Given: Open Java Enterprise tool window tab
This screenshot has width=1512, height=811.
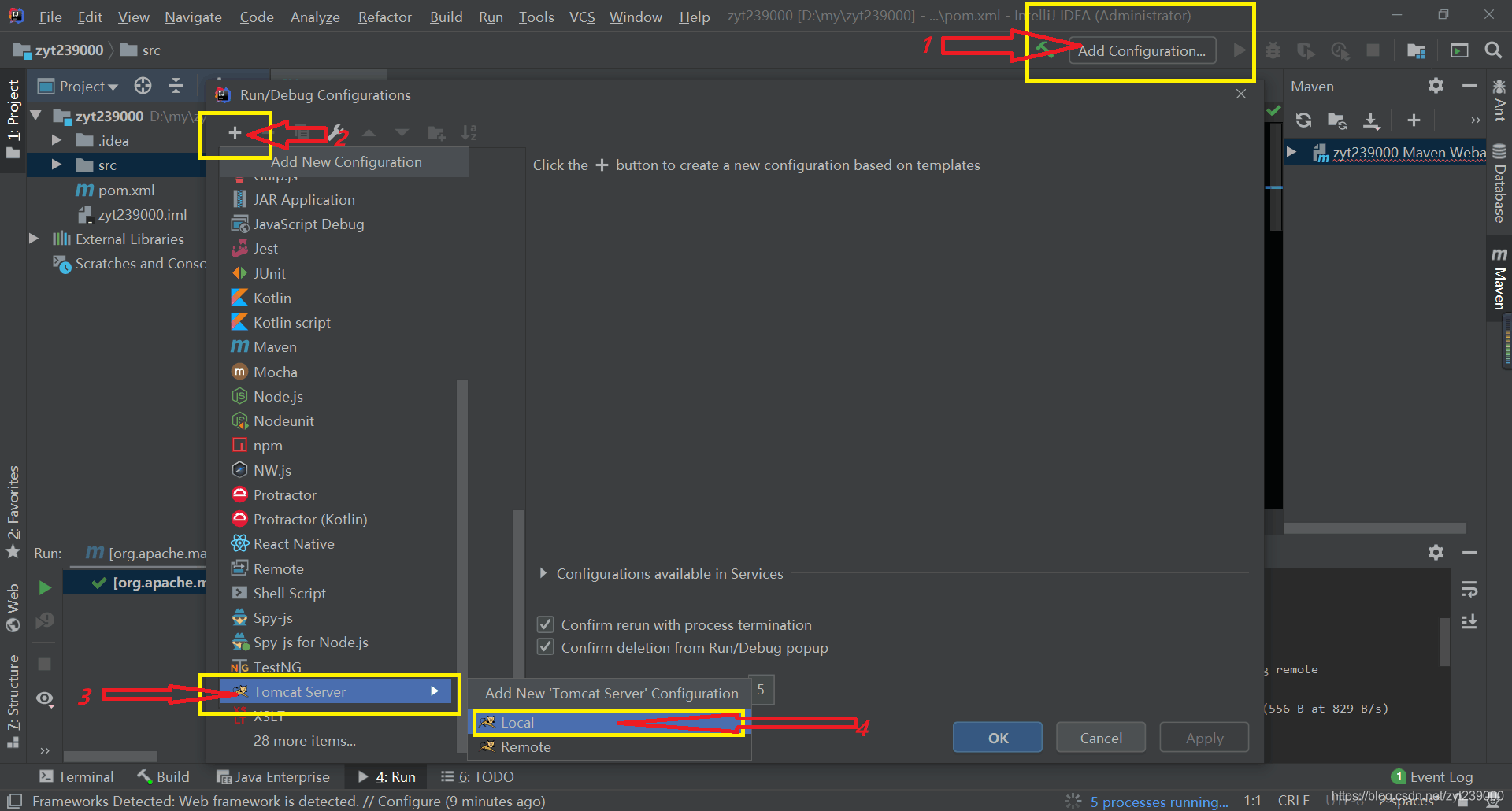Looking at the screenshot, I should (273, 776).
